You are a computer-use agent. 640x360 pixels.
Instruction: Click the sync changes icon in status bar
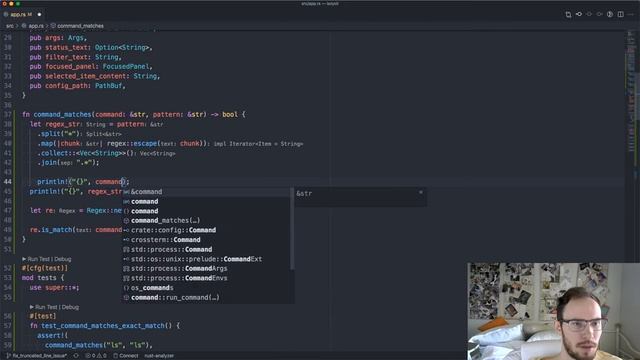(x=76, y=356)
